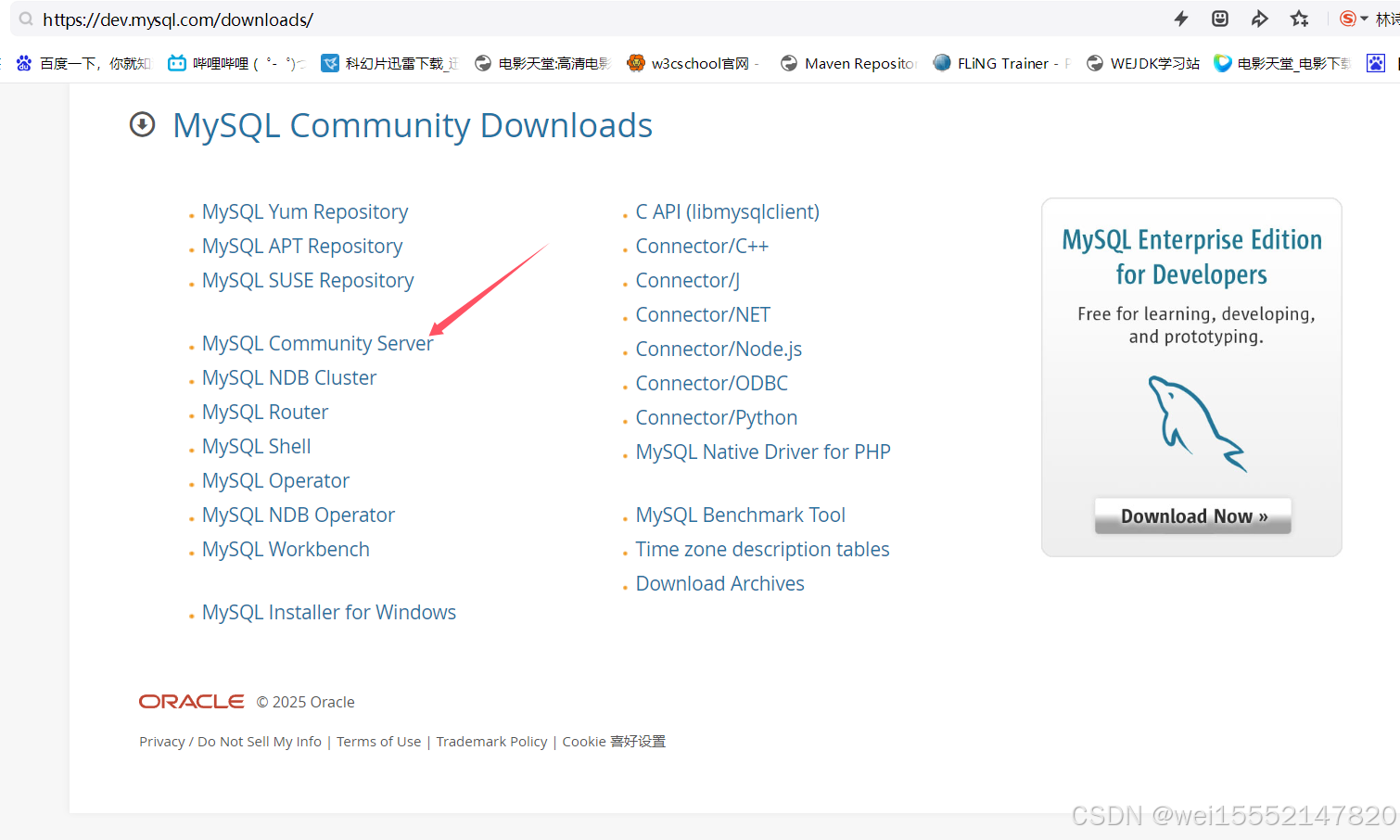Open MySQL Native Driver for PHP link
Screen dimensions: 1400x840
763,452
